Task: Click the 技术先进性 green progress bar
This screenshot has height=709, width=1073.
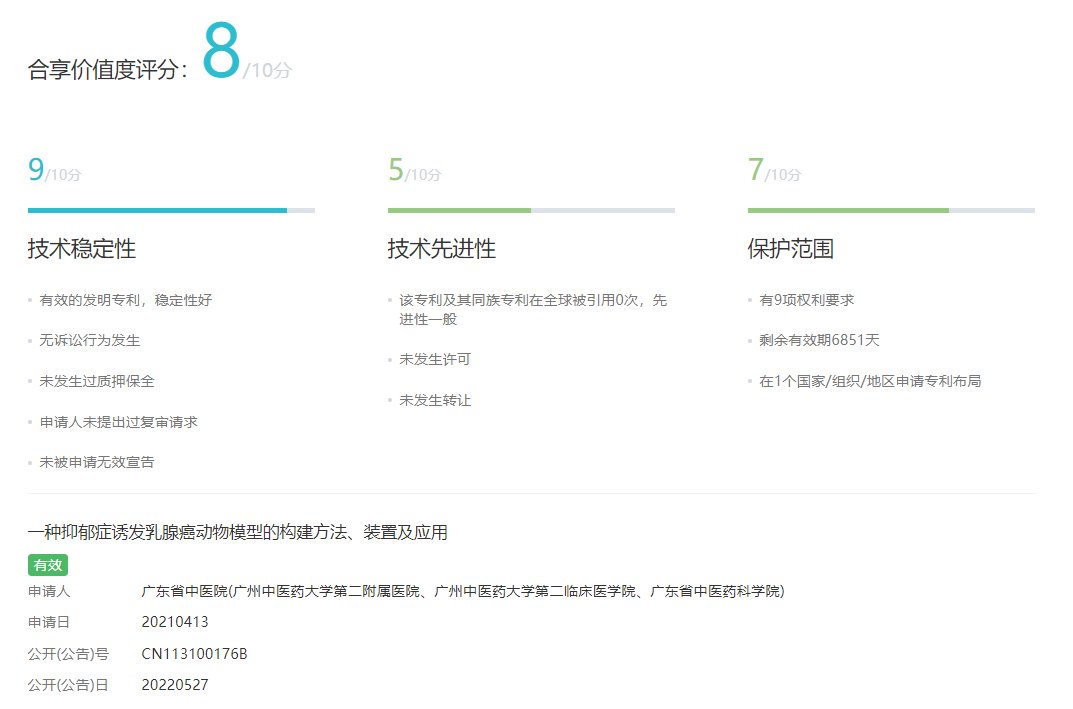Action: pos(459,210)
